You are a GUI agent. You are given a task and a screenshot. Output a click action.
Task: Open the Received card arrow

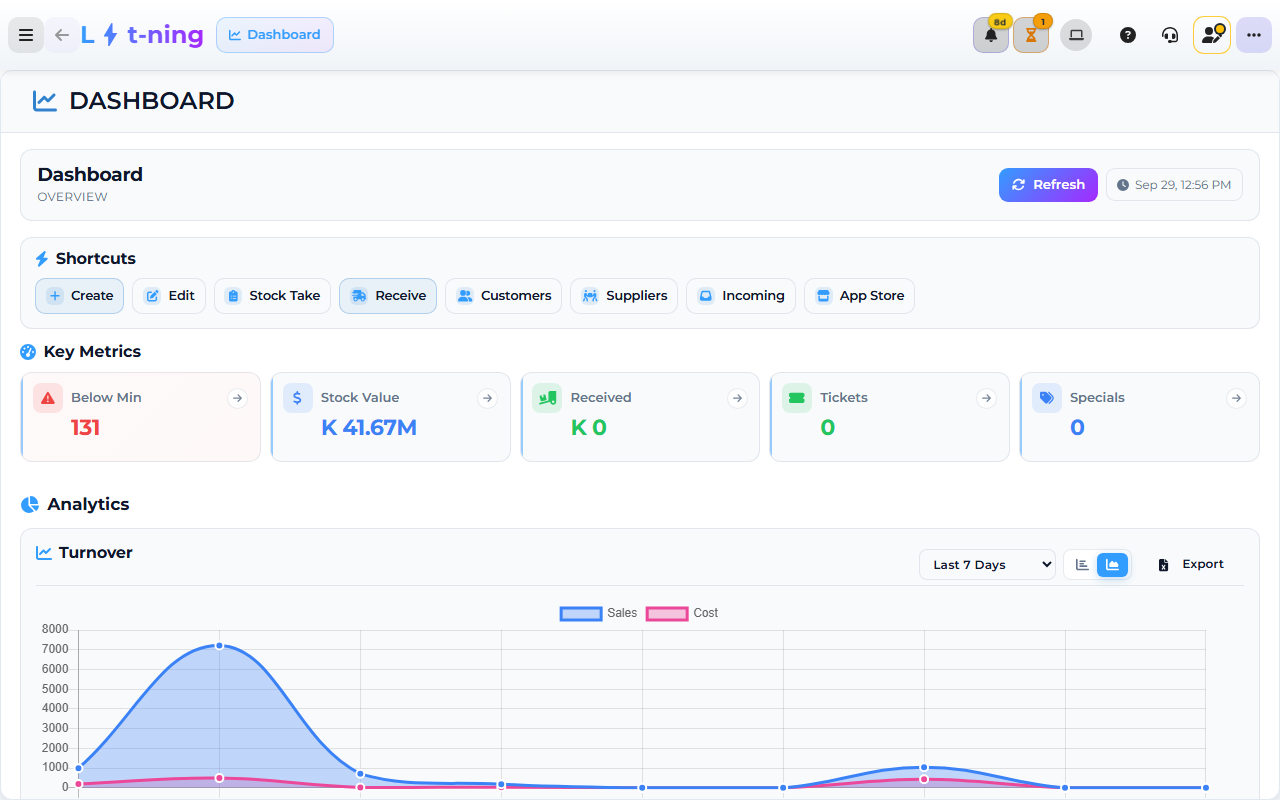coord(737,398)
